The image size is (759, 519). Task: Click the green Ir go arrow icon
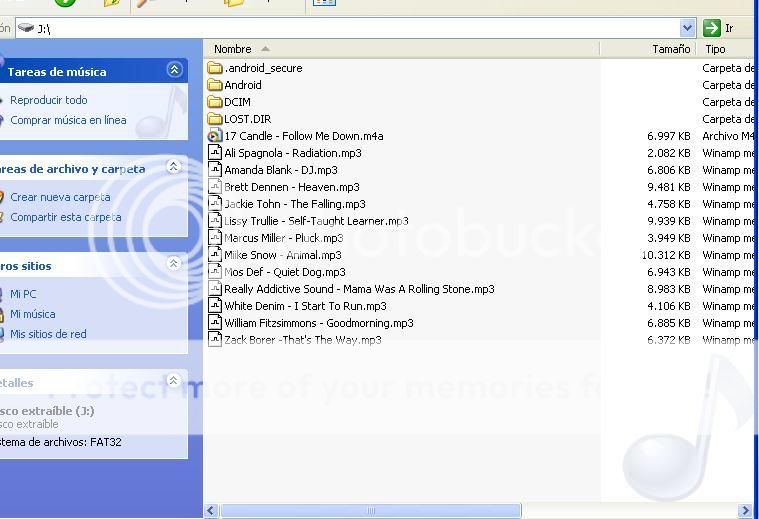(712, 28)
